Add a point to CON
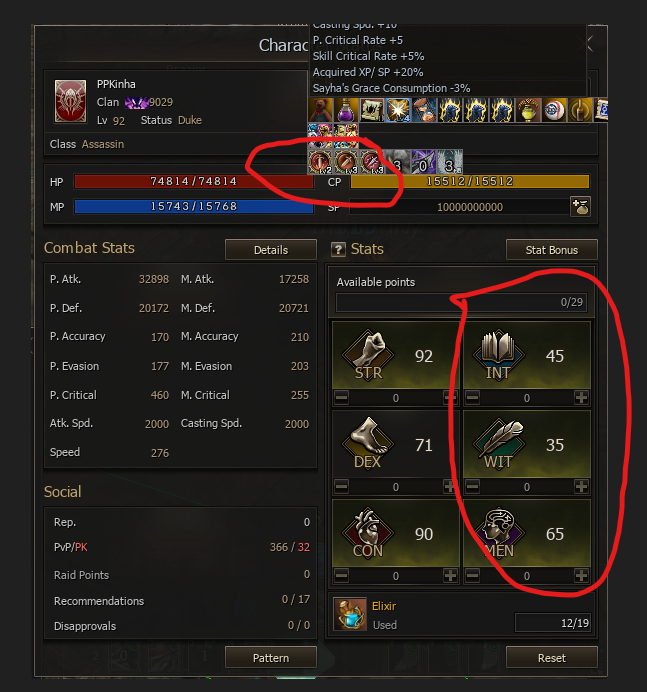Screen dimensions: 647x692 tap(450, 575)
